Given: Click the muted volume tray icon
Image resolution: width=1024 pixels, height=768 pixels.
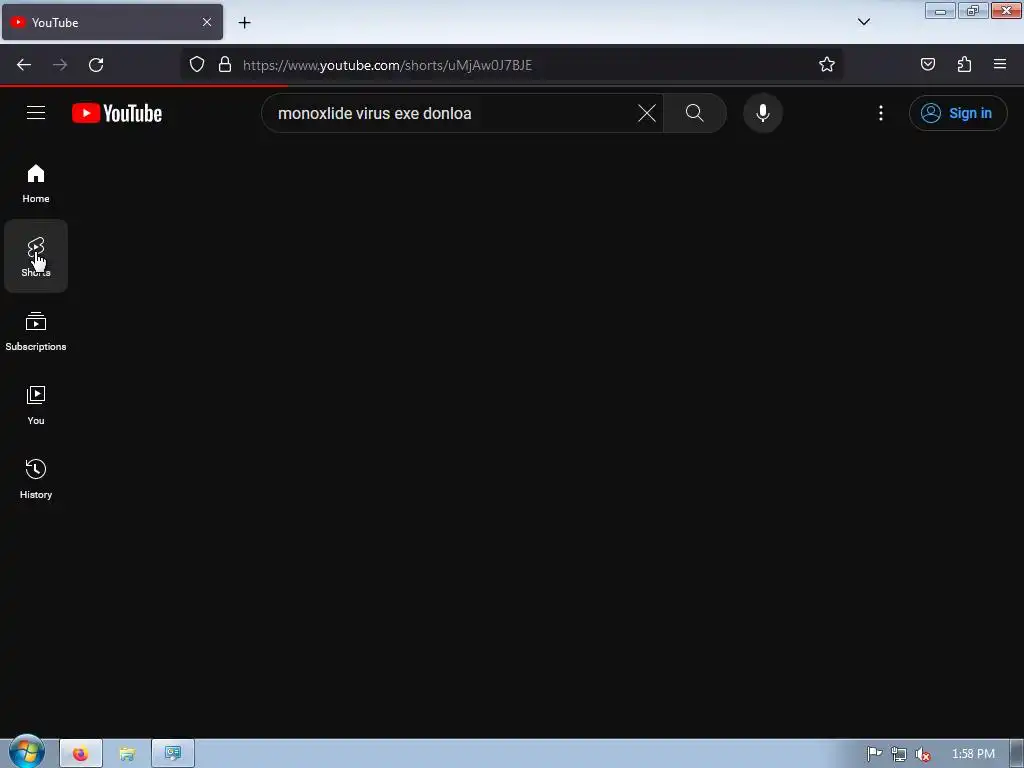Looking at the screenshot, I should click(x=922, y=754).
